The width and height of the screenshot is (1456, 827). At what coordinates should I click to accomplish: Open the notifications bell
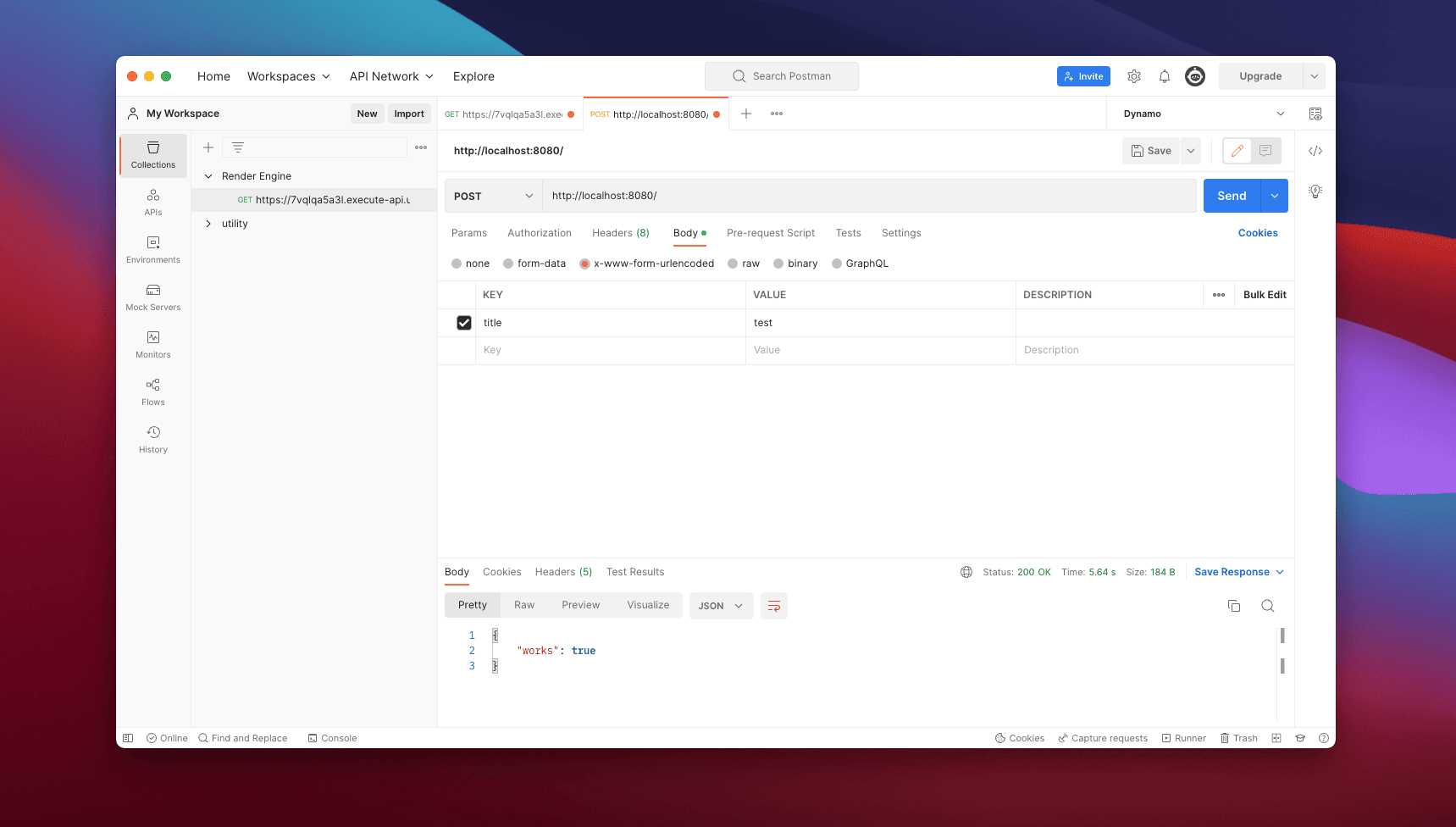point(1165,76)
